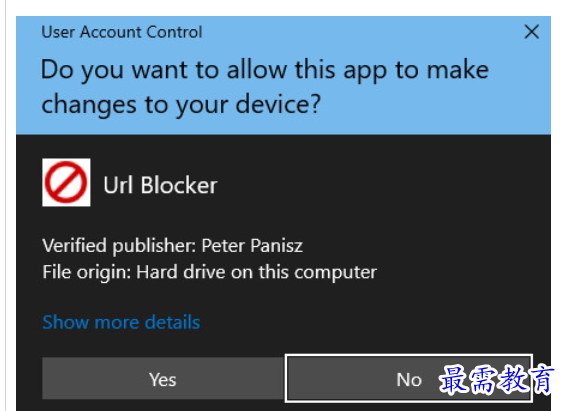Click the word details in the blue link

click(x=173, y=322)
